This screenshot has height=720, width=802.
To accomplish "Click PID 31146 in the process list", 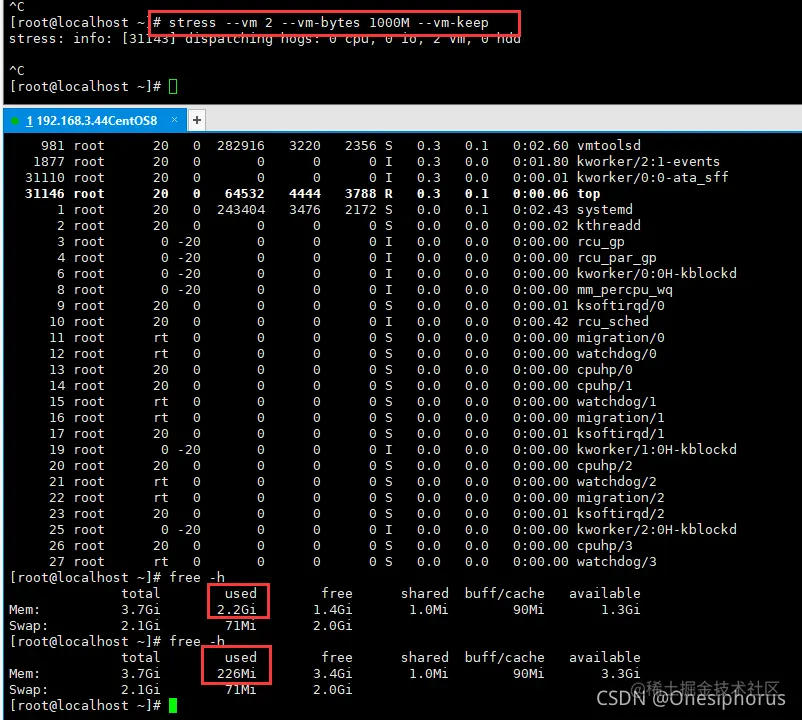I will (44, 194).
